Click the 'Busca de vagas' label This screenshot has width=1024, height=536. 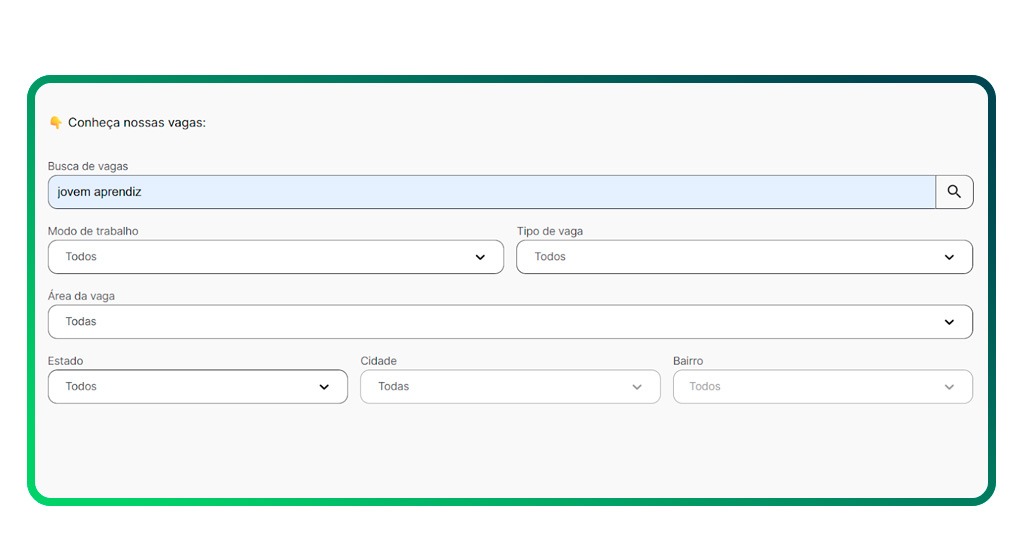88,166
